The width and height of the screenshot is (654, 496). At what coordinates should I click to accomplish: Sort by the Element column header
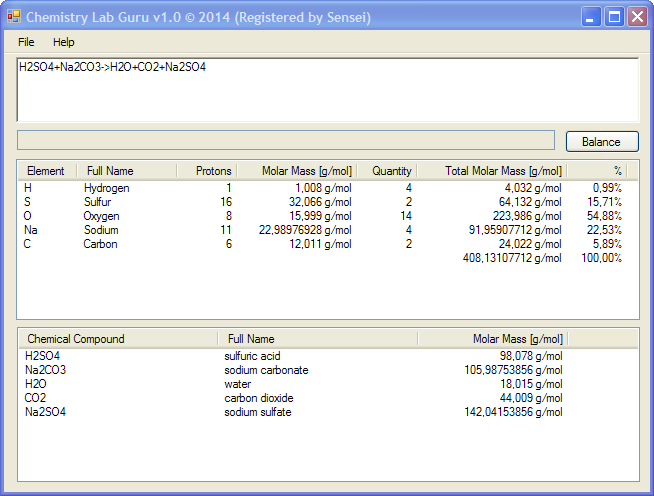pyautogui.click(x=46, y=171)
